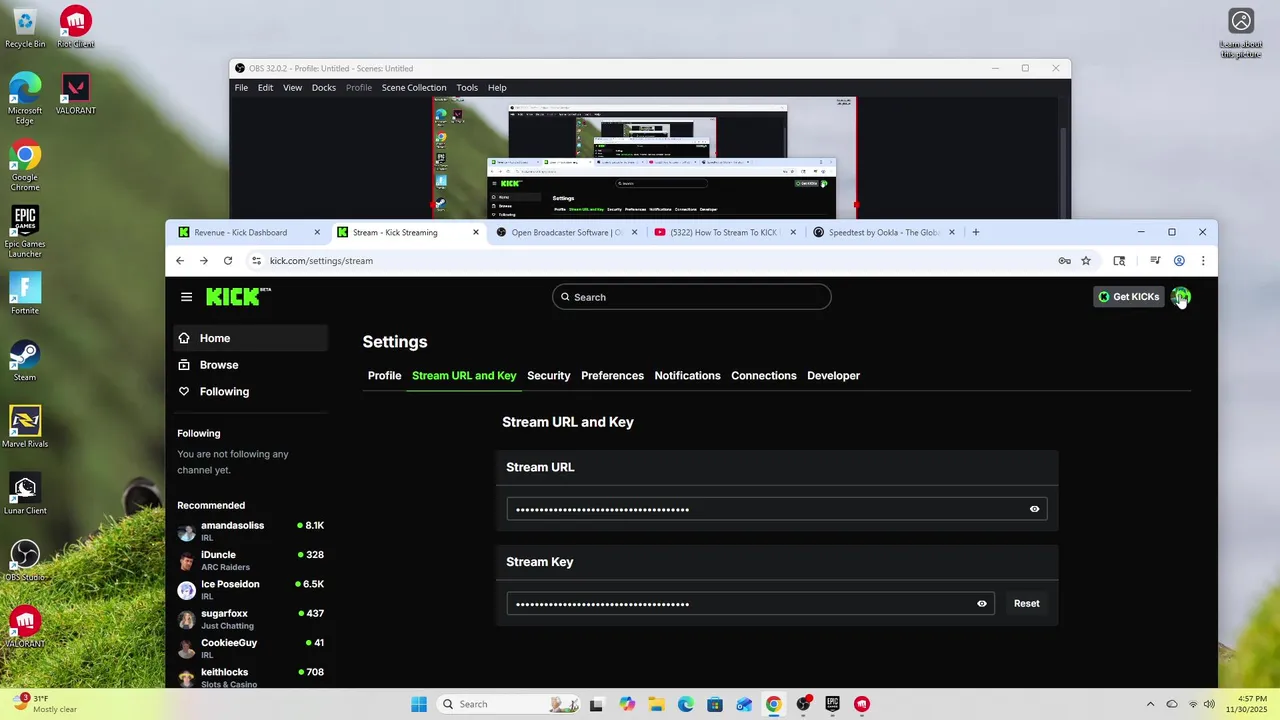Open the Preferences settings tab
The image size is (1280, 720).
(x=612, y=376)
